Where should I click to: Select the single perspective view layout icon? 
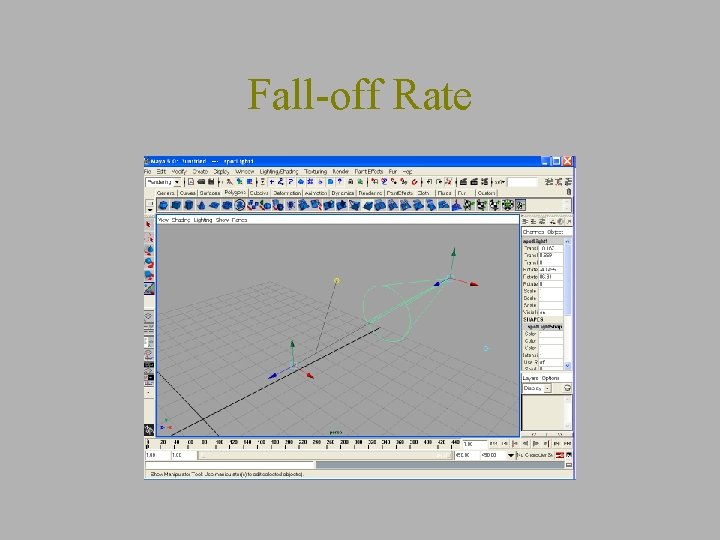tap(149, 316)
